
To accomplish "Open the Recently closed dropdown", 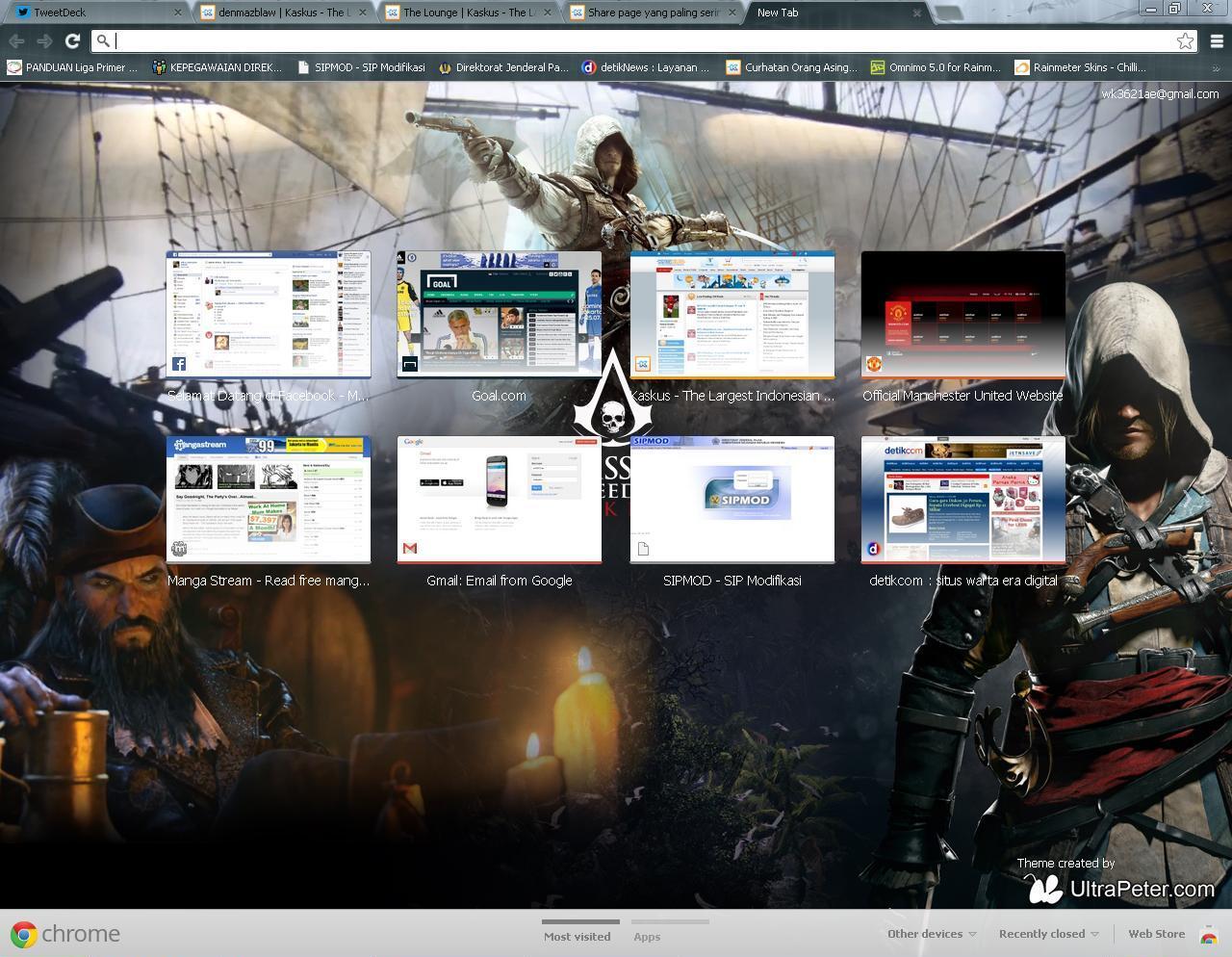I will click(x=1048, y=934).
